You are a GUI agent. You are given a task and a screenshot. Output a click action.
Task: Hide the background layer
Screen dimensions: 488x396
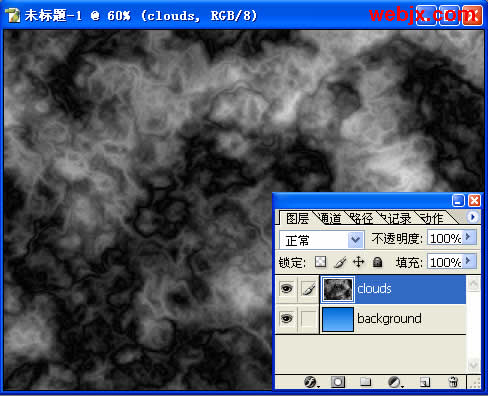pos(286,319)
